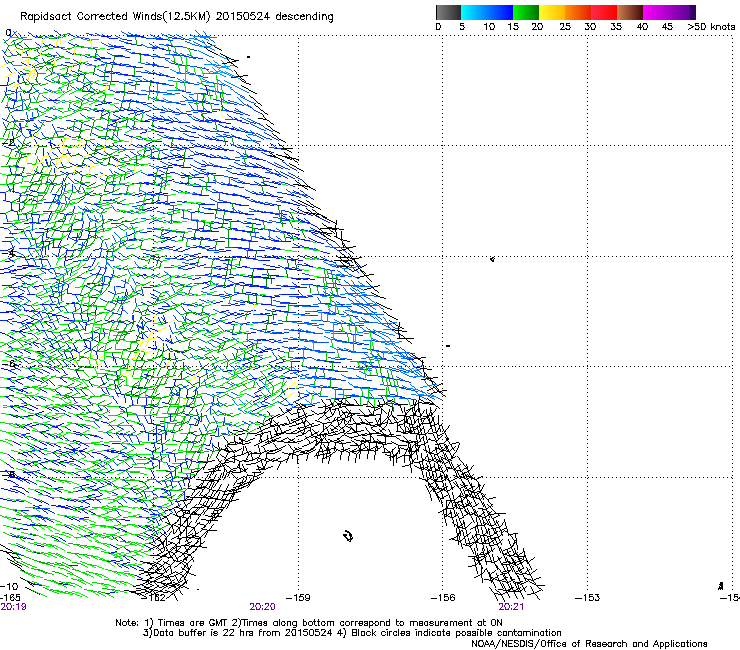Click the '15' legend scale label
This screenshot has width=740, height=650.
[x=513, y=27]
